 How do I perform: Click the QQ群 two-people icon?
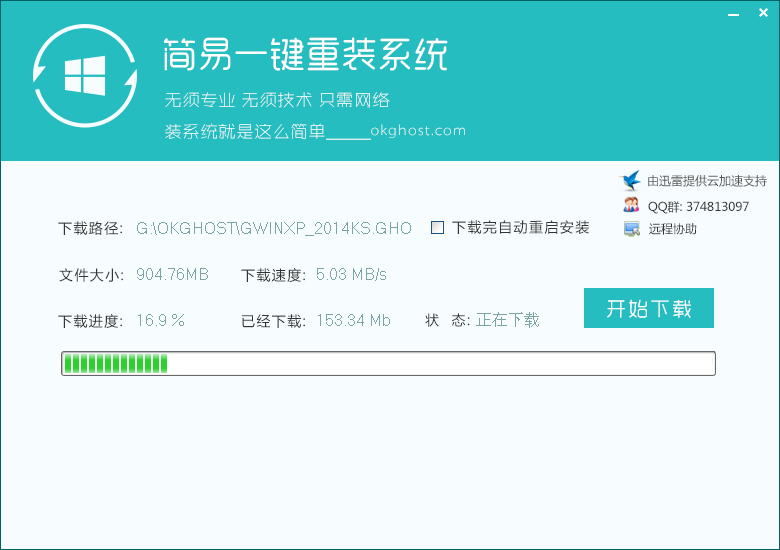pyautogui.click(x=631, y=205)
